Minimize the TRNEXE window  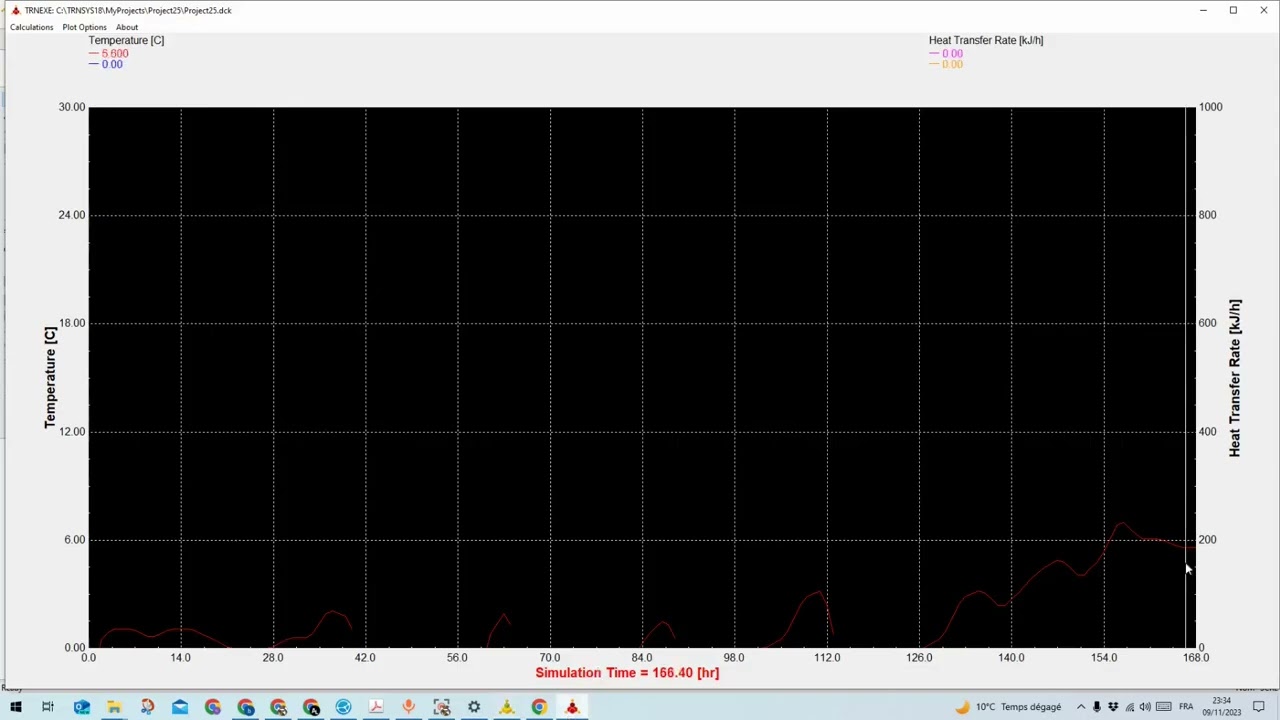(1203, 10)
